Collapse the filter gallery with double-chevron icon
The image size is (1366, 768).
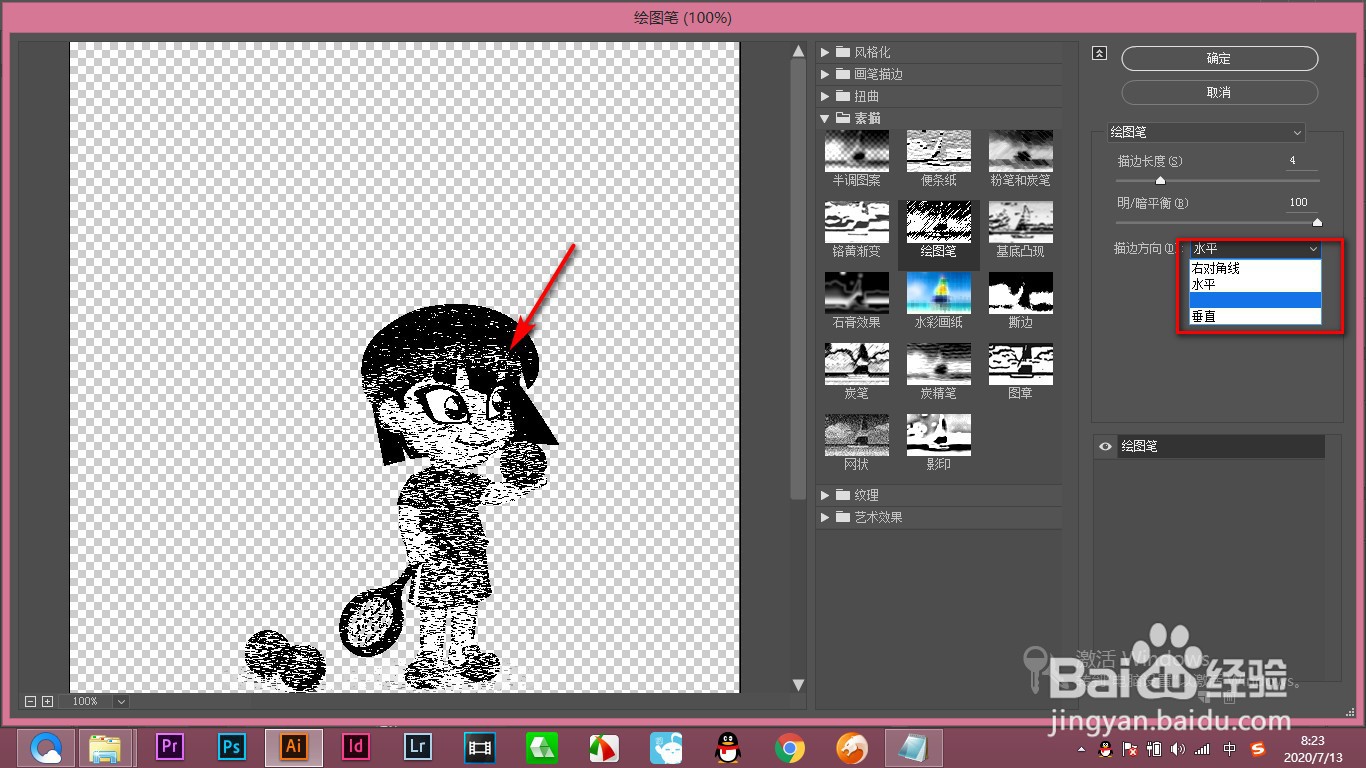pyautogui.click(x=1099, y=54)
